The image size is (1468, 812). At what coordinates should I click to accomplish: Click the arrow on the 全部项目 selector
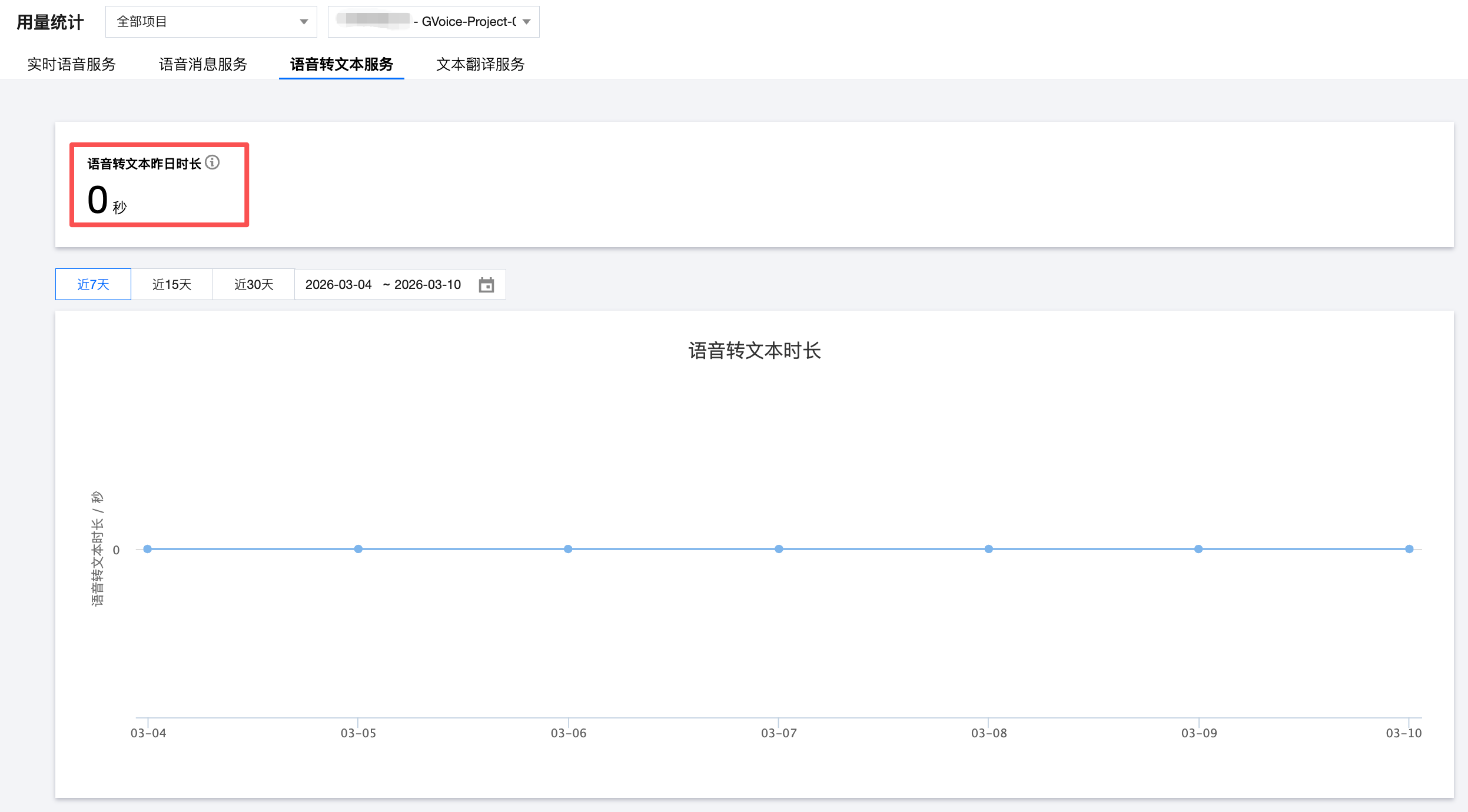pos(304,22)
